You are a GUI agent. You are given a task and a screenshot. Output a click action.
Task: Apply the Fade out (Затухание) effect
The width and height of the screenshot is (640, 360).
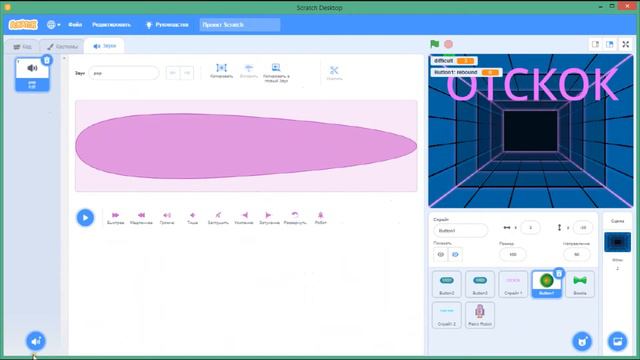tap(269, 218)
